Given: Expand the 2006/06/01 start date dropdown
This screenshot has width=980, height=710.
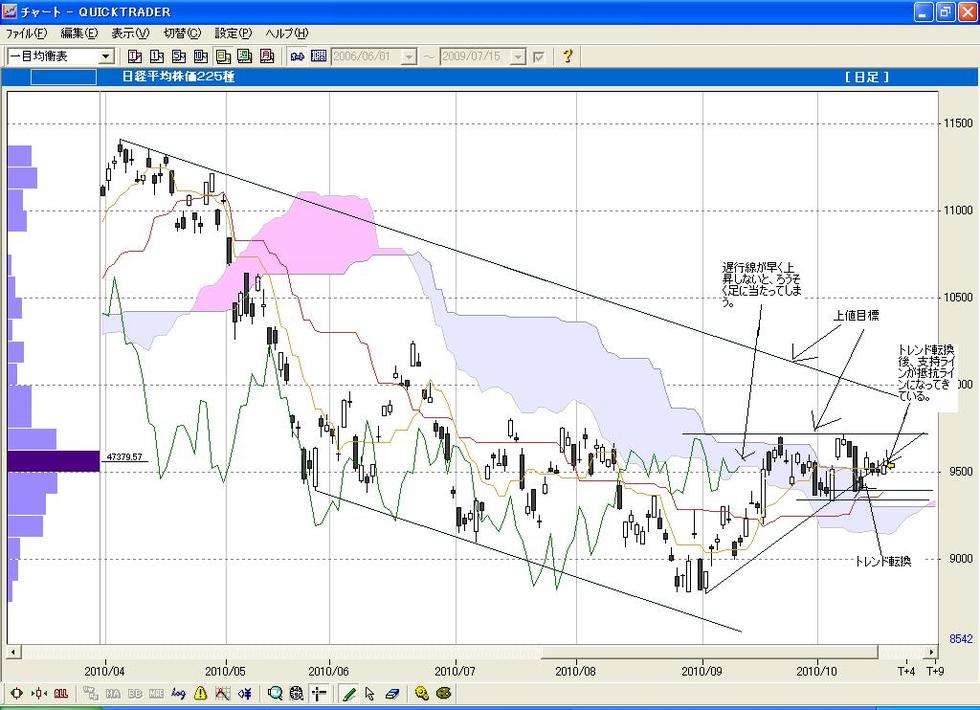Looking at the screenshot, I should click(x=408, y=57).
